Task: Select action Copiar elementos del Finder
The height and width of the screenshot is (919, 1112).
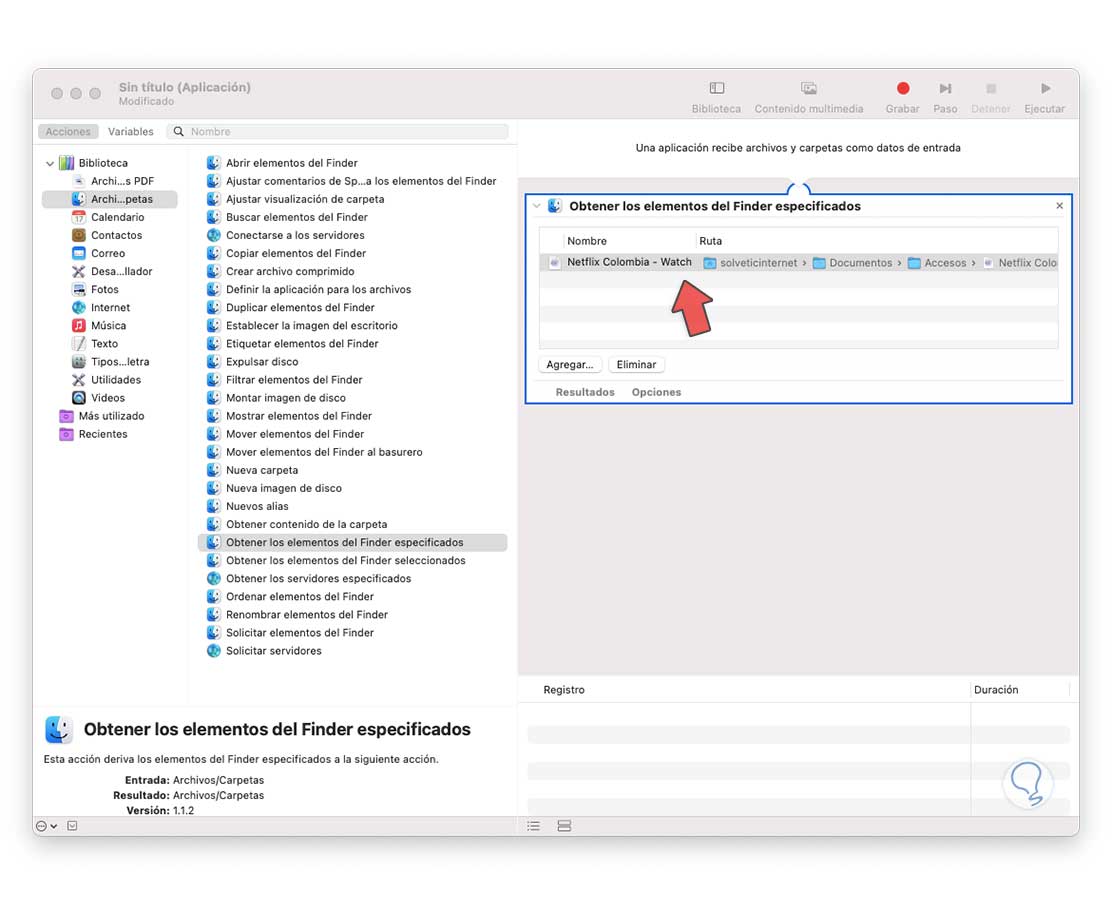Action: point(287,253)
